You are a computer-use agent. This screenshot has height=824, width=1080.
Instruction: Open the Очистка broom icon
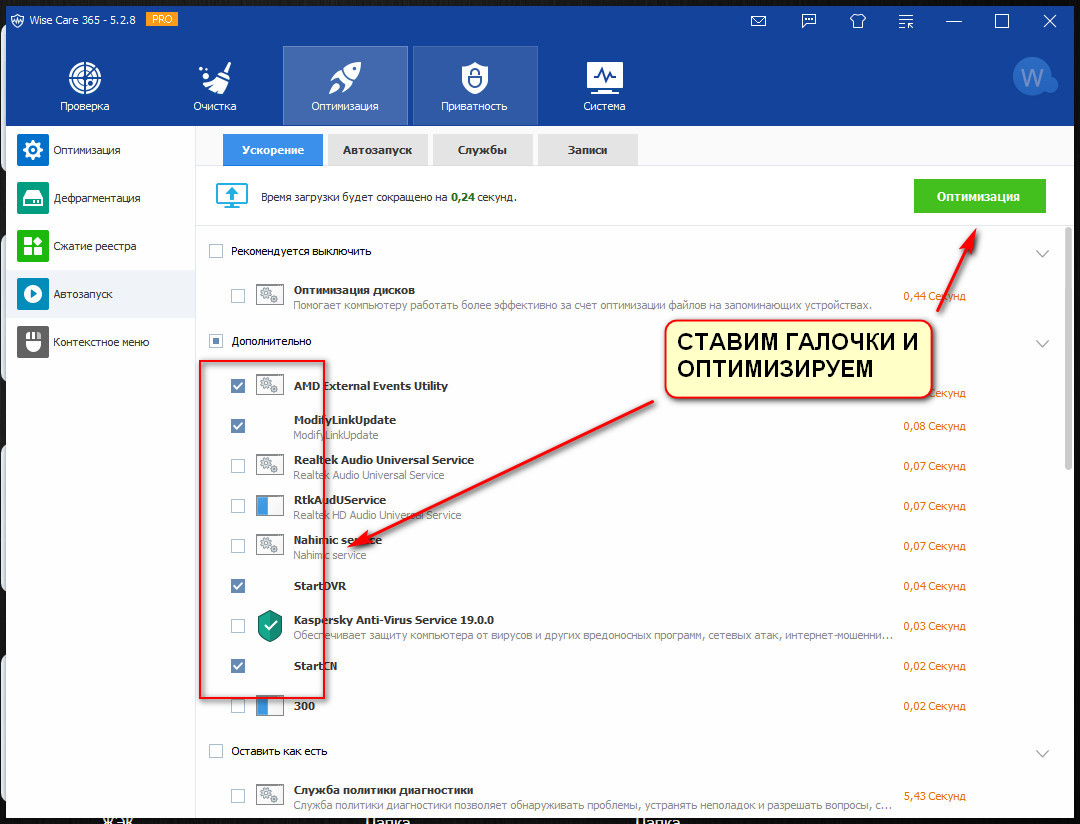215,78
